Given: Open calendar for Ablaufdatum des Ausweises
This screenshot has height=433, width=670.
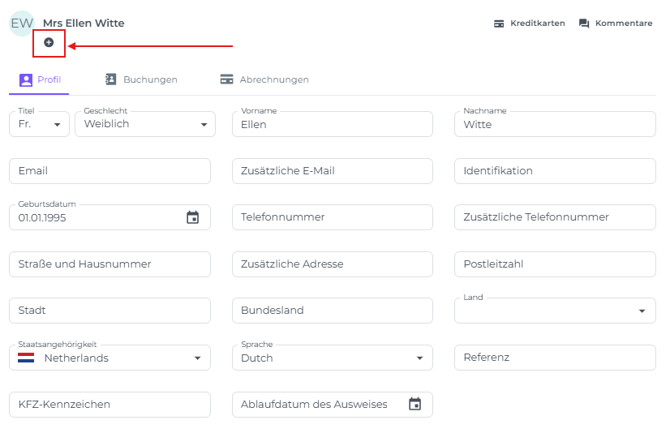Looking at the screenshot, I should click(415, 404).
